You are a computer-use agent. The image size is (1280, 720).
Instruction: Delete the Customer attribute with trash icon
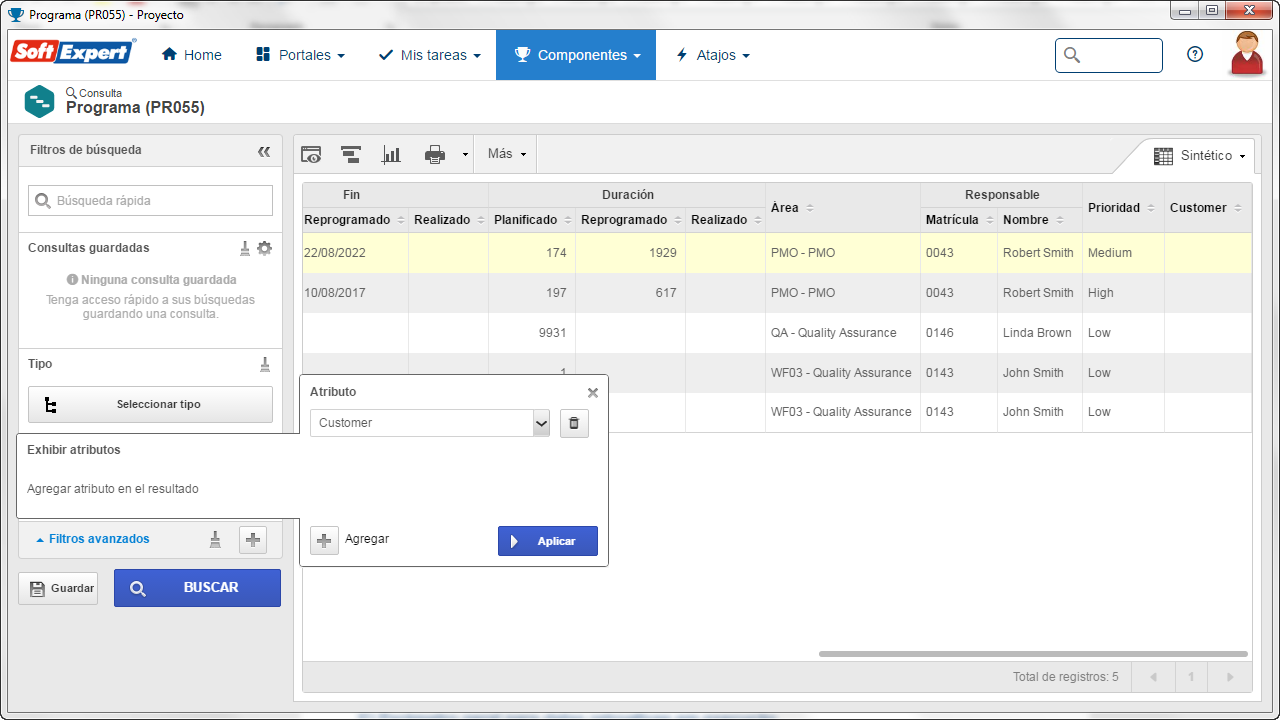574,423
